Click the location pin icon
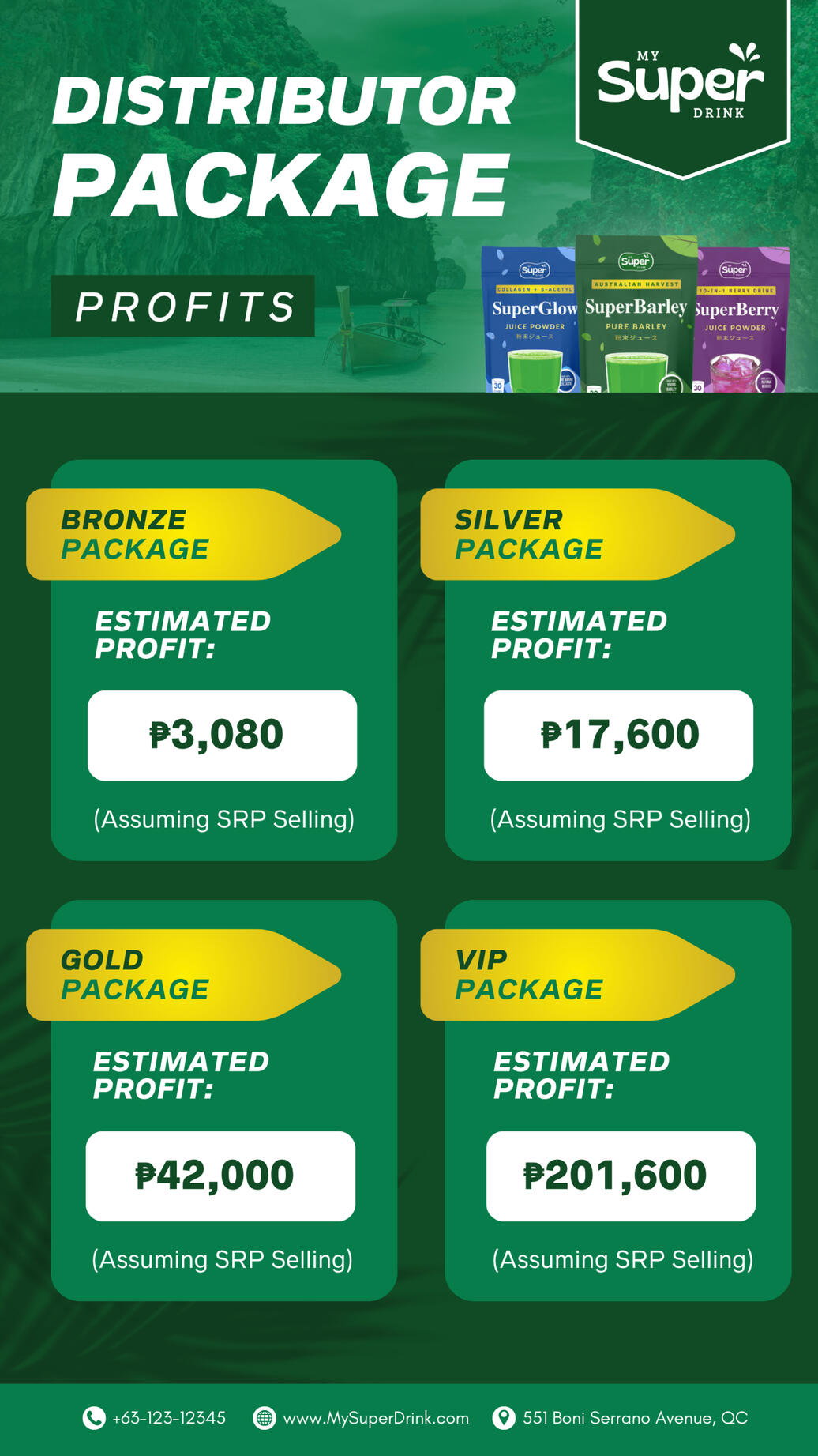Image resolution: width=818 pixels, height=1456 pixels. (503, 1418)
